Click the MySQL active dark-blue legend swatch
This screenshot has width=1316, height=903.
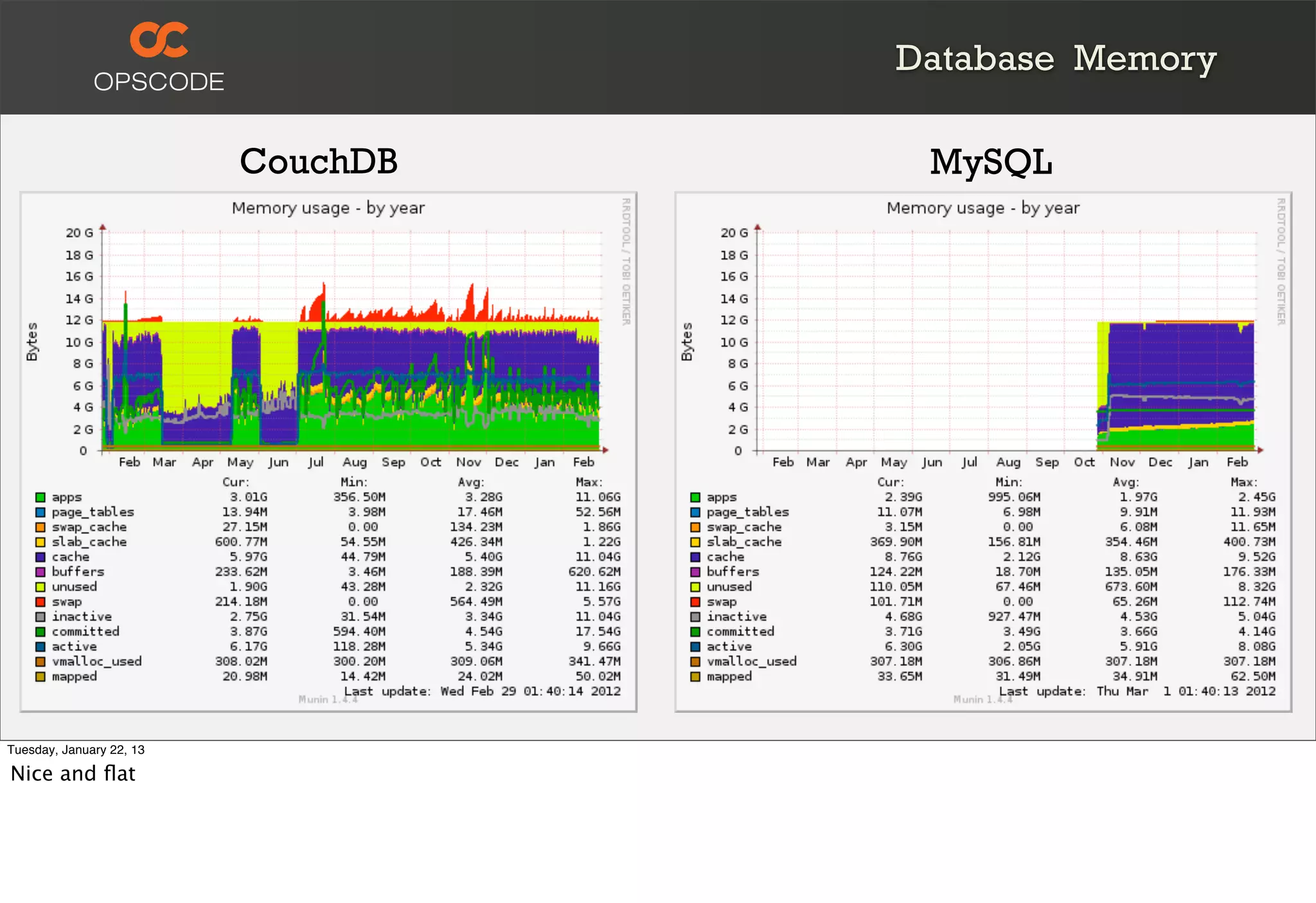click(x=695, y=647)
